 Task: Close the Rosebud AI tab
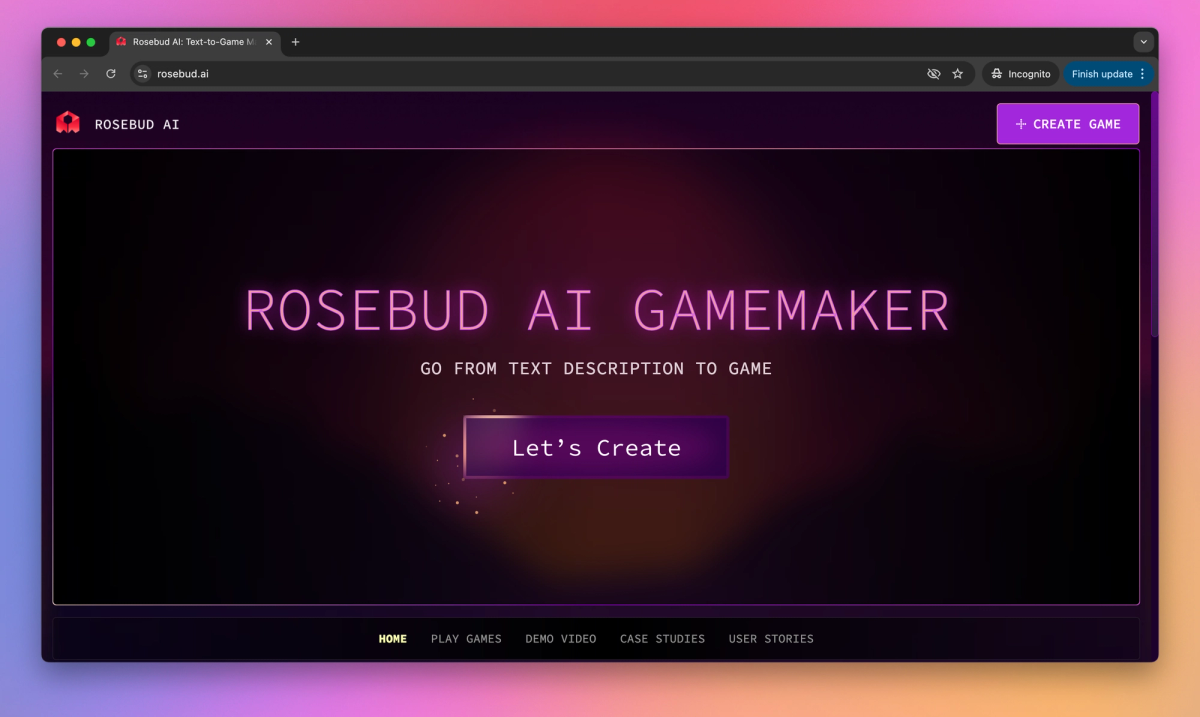[269, 42]
